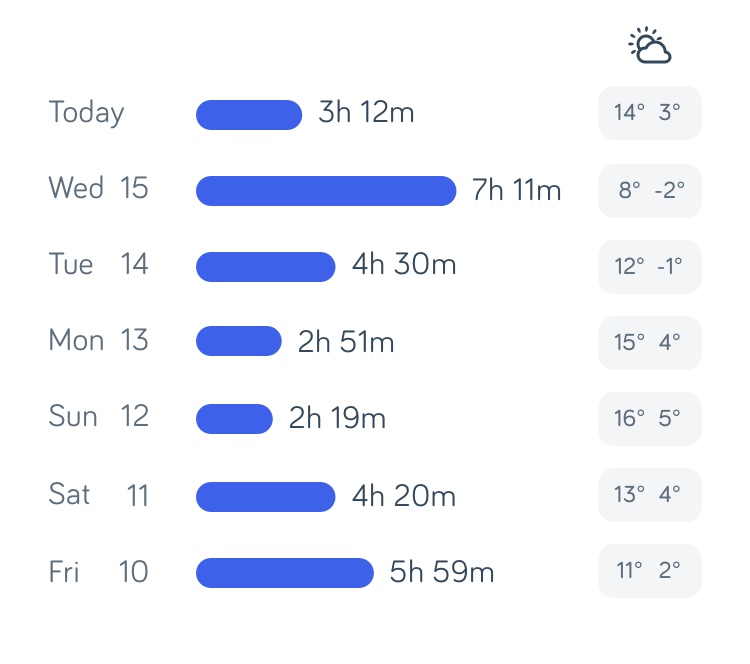This screenshot has width=750, height=664.
Task: Click the 8° -2° temperature badge
Action: pos(650,191)
